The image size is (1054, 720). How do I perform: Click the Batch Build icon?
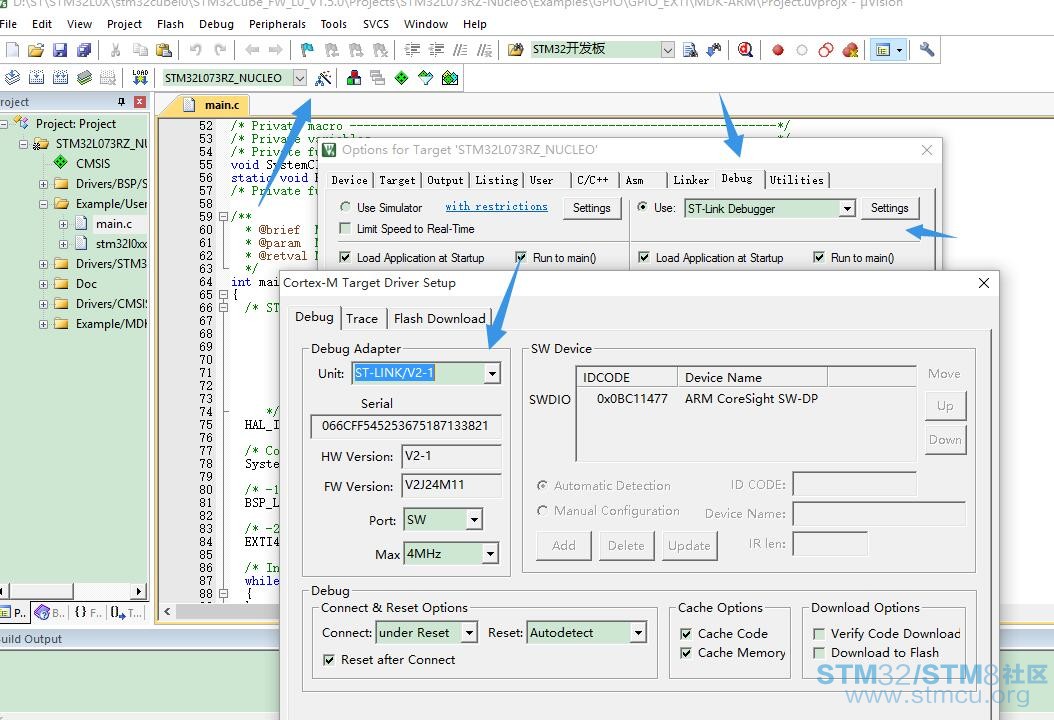point(84,78)
